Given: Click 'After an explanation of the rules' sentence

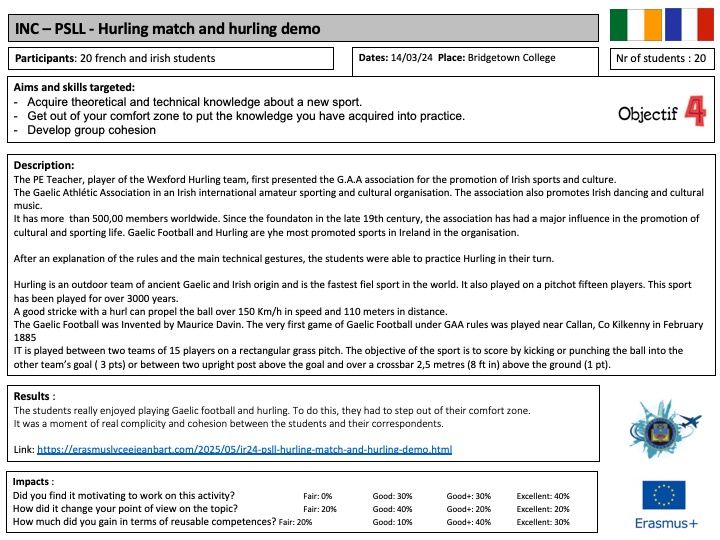Looking at the screenshot, I should click(x=284, y=259).
